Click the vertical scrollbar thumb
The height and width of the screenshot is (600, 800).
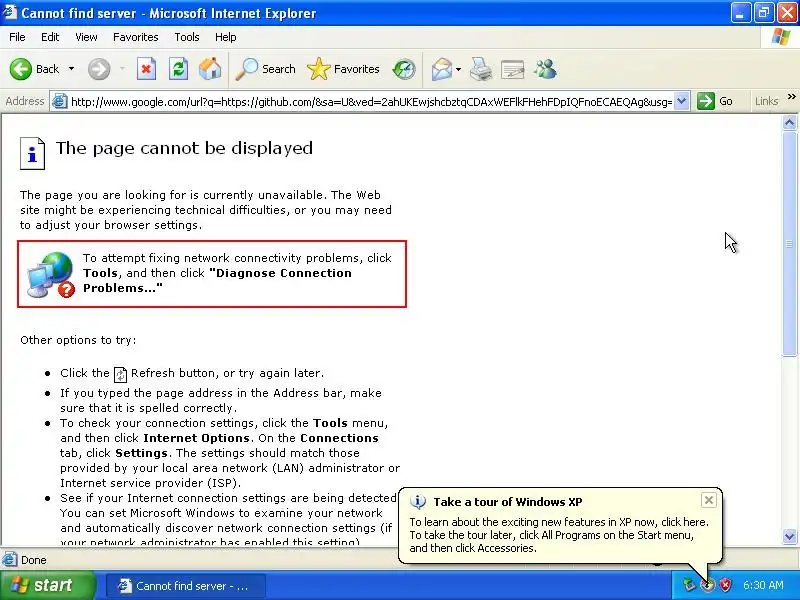click(789, 243)
